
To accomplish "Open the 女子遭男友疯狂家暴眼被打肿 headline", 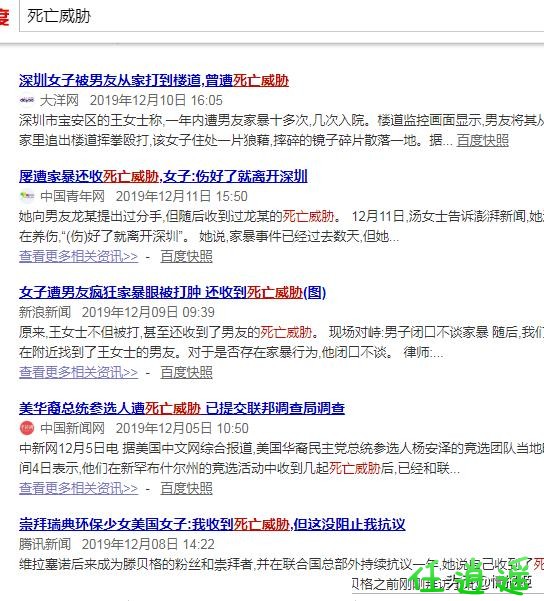I will (173, 292).
